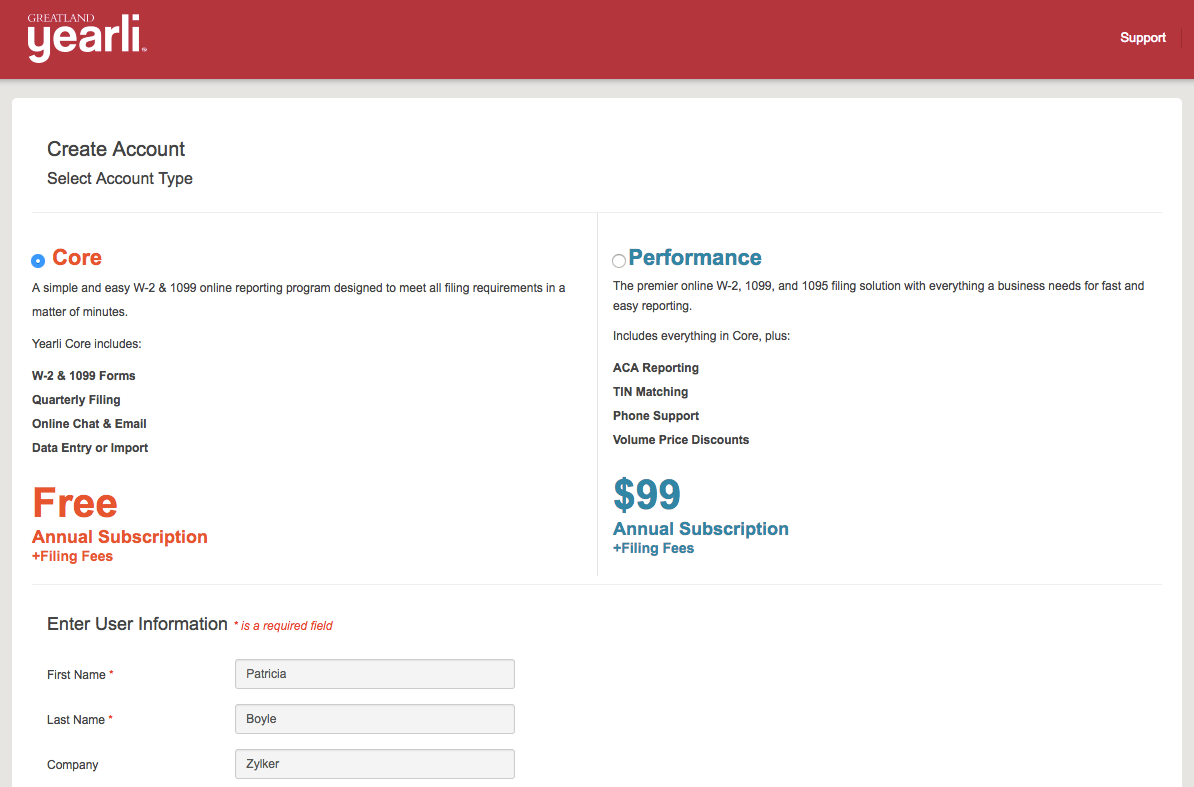Focus the Company input field
The height and width of the screenshot is (787, 1194).
pyautogui.click(x=375, y=763)
